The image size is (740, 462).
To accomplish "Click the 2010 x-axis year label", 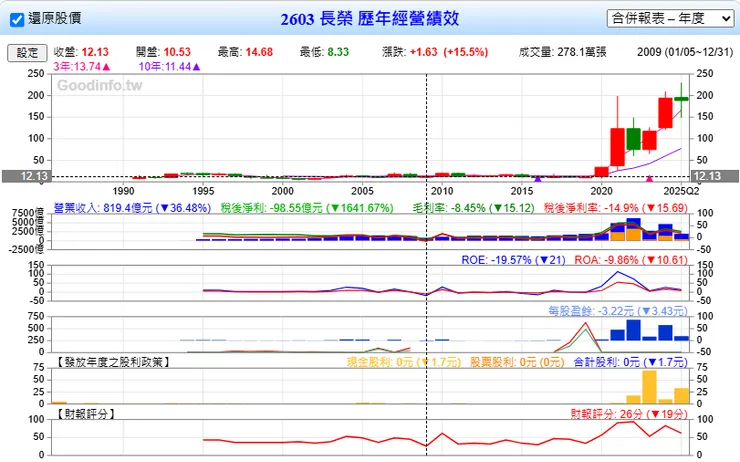I will click(x=442, y=191).
